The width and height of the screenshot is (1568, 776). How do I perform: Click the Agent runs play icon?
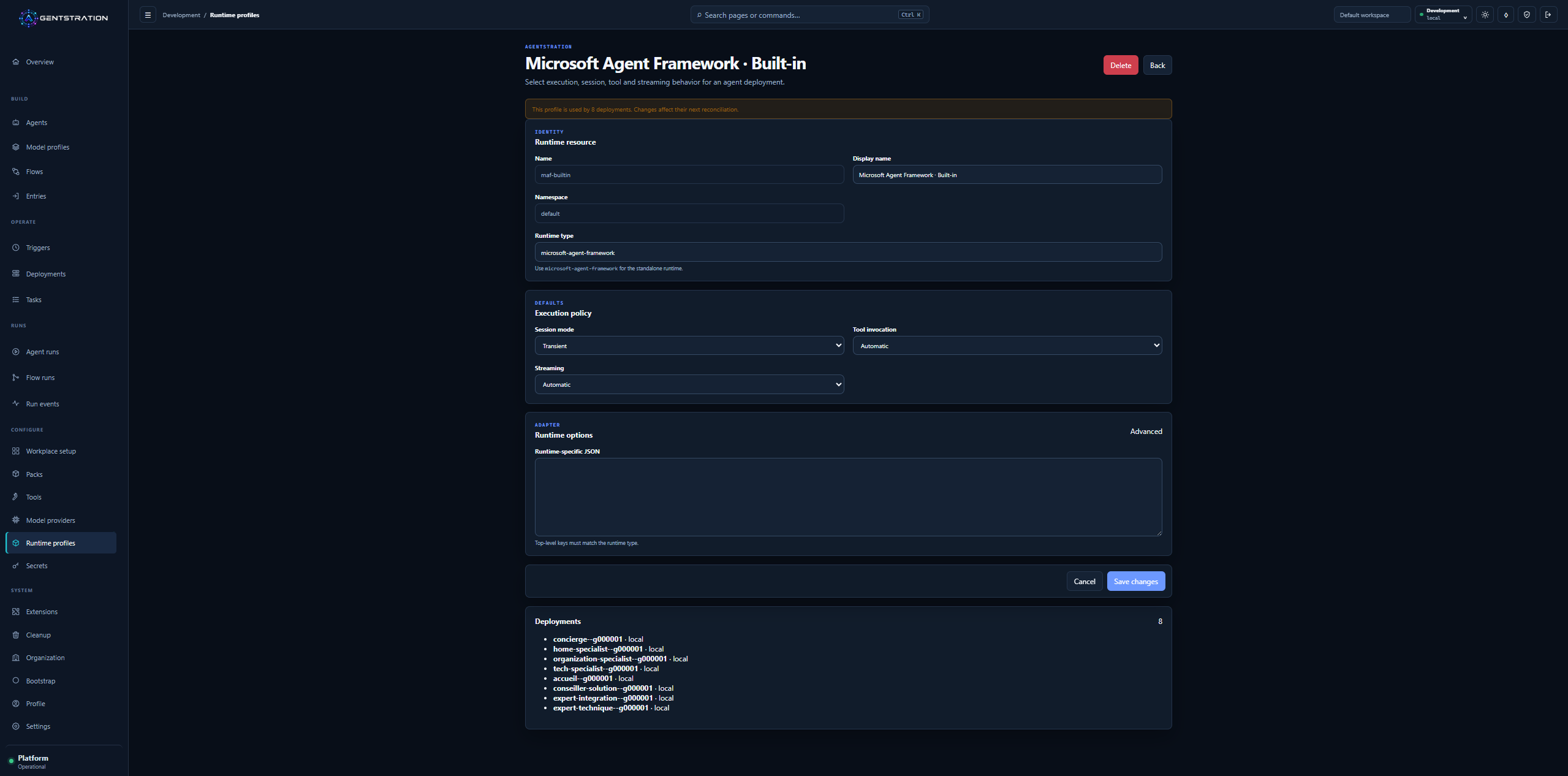click(16, 352)
